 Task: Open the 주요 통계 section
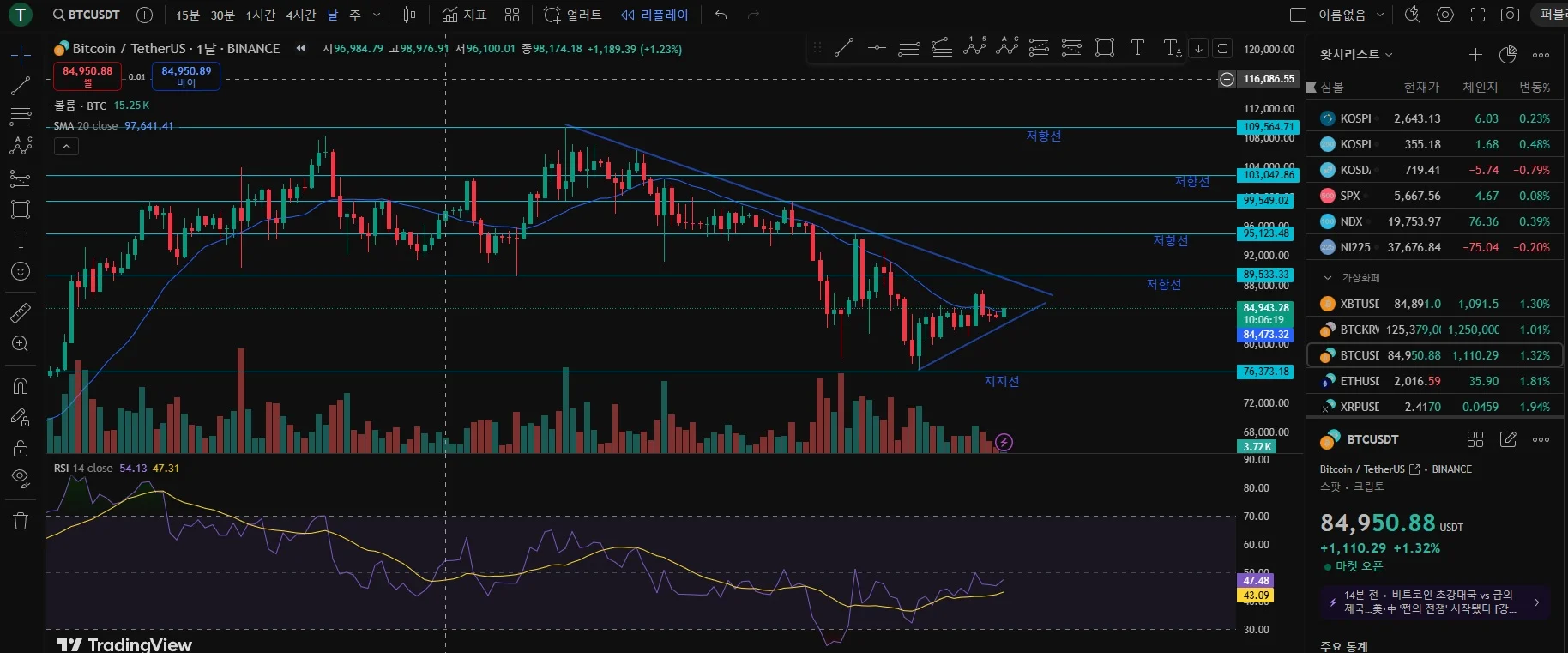(1344, 646)
